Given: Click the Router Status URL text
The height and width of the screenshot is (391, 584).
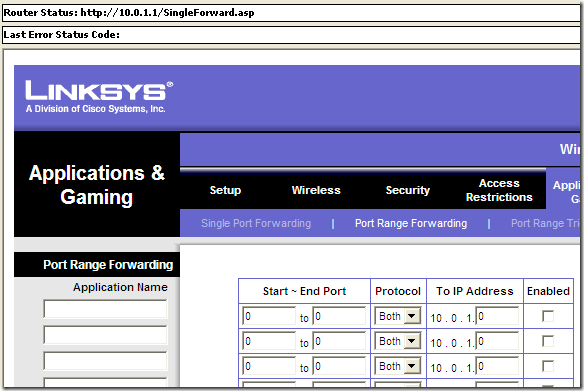Looking at the screenshot, I should (x=167, y=13).
